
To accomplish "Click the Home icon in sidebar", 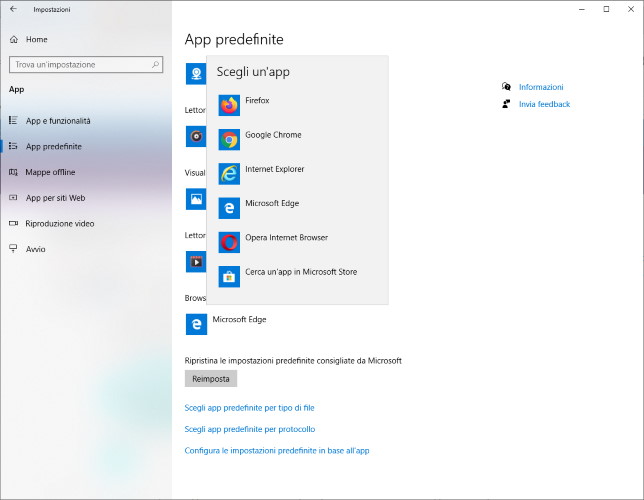I will [x=14, y=39].
